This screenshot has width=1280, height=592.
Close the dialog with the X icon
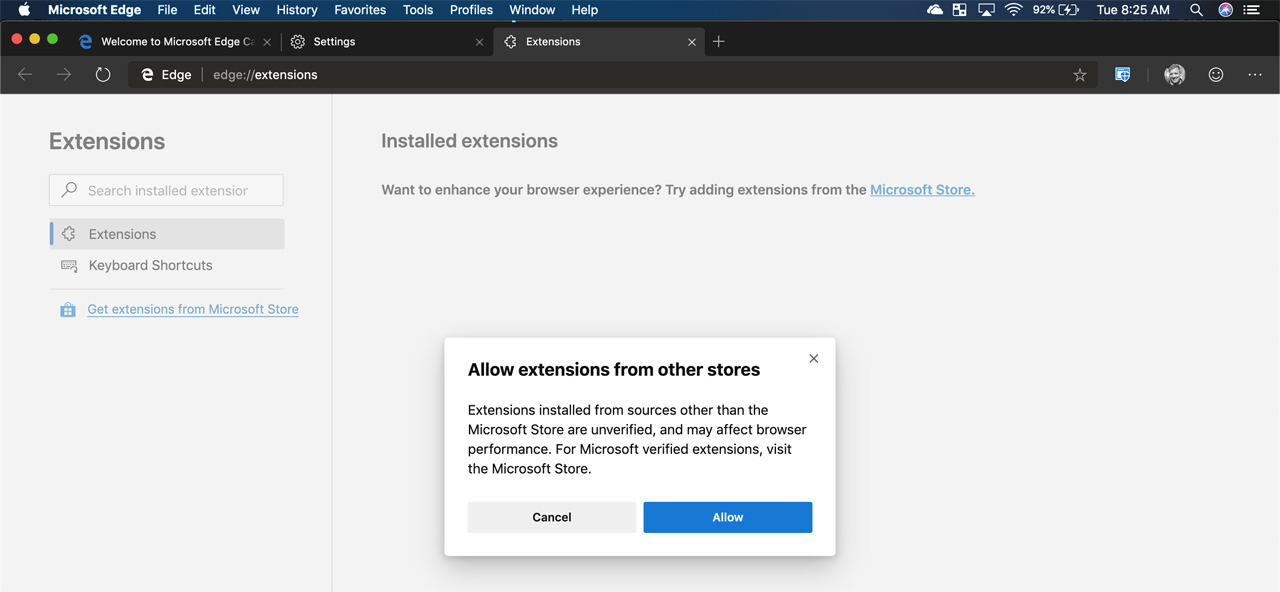(813, 359)
